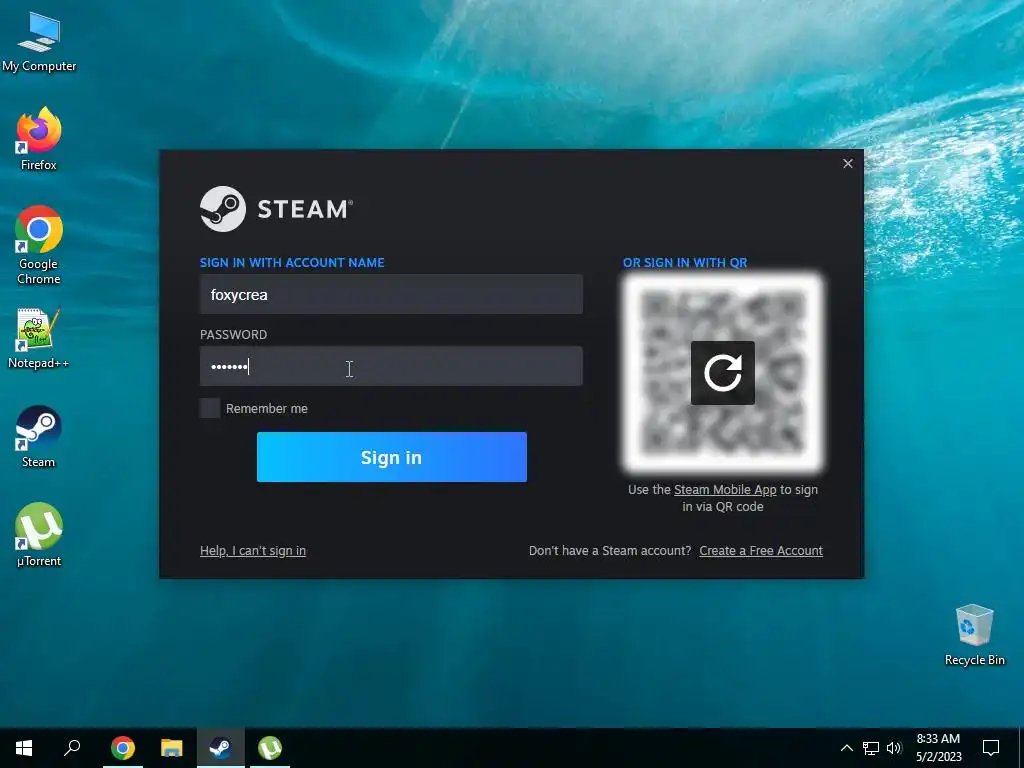1024x768 pixels.
Task: Click the OR SIGN IN WITH QR label
Action: click(685, 263)
